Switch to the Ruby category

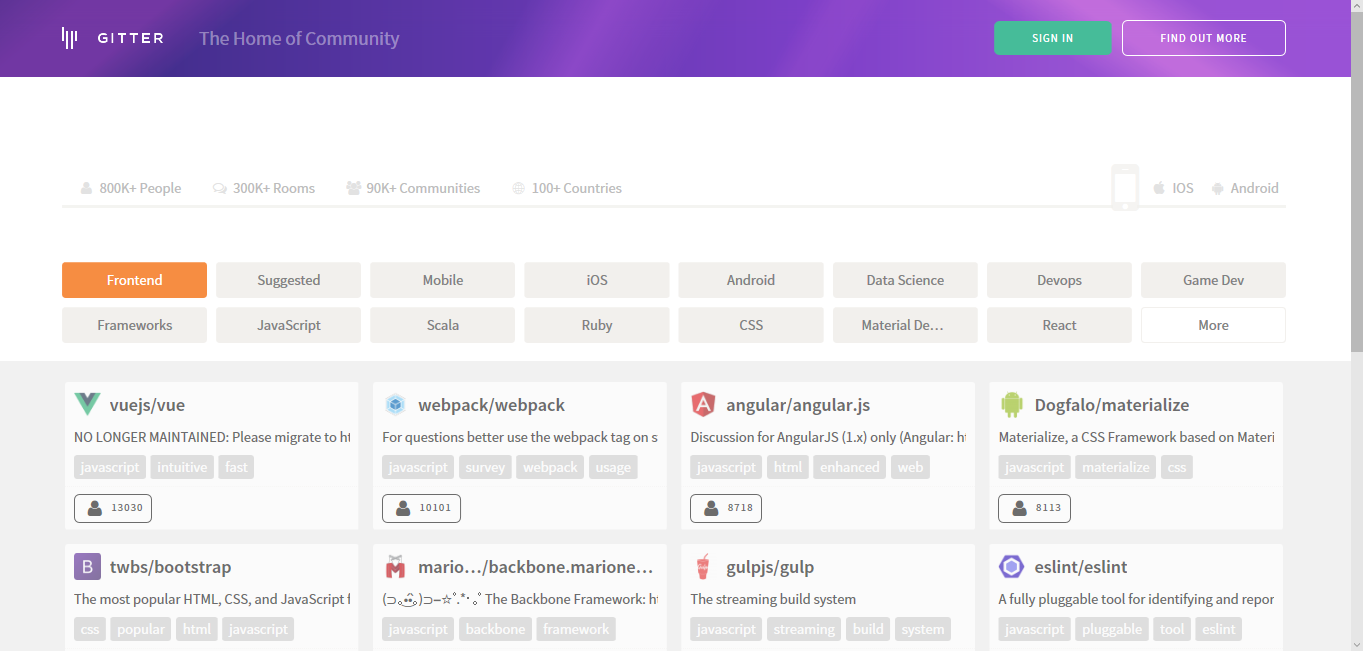pyautogui.click(x=597, y=325)
